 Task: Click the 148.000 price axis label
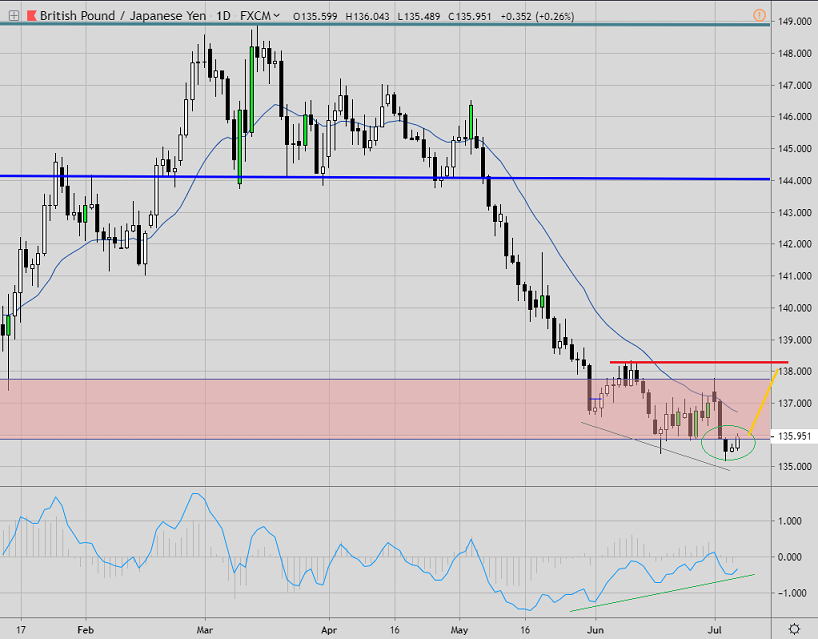tap(795, 53)
